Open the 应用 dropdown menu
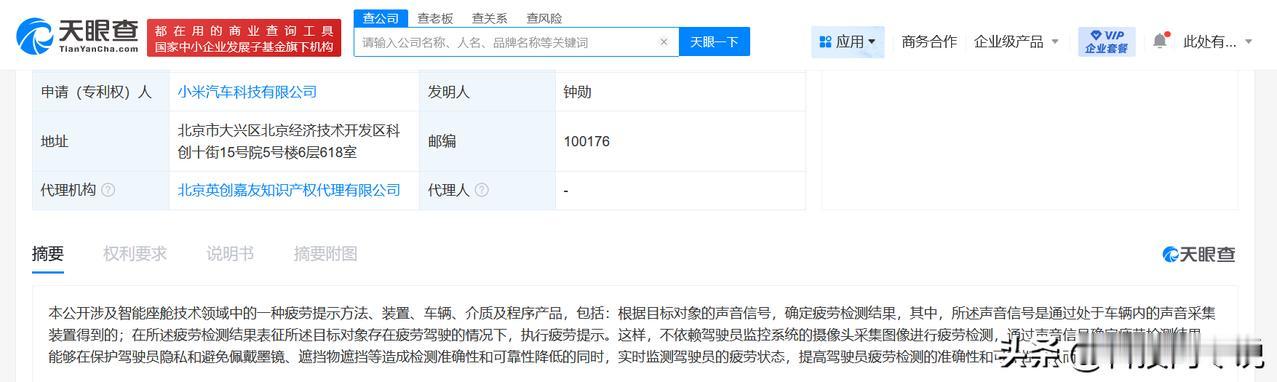Image resolution: width=1277 pixels, height=382 pixels. (847, 41)
